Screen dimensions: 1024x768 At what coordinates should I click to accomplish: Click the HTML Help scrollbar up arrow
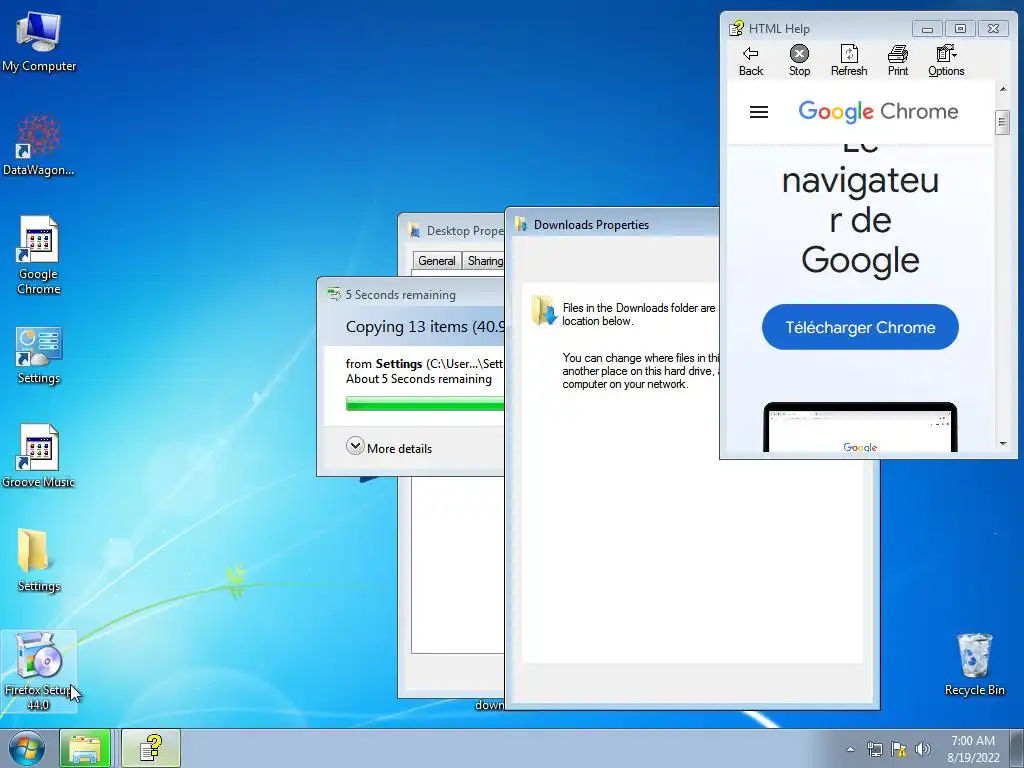pos(1002,88)
